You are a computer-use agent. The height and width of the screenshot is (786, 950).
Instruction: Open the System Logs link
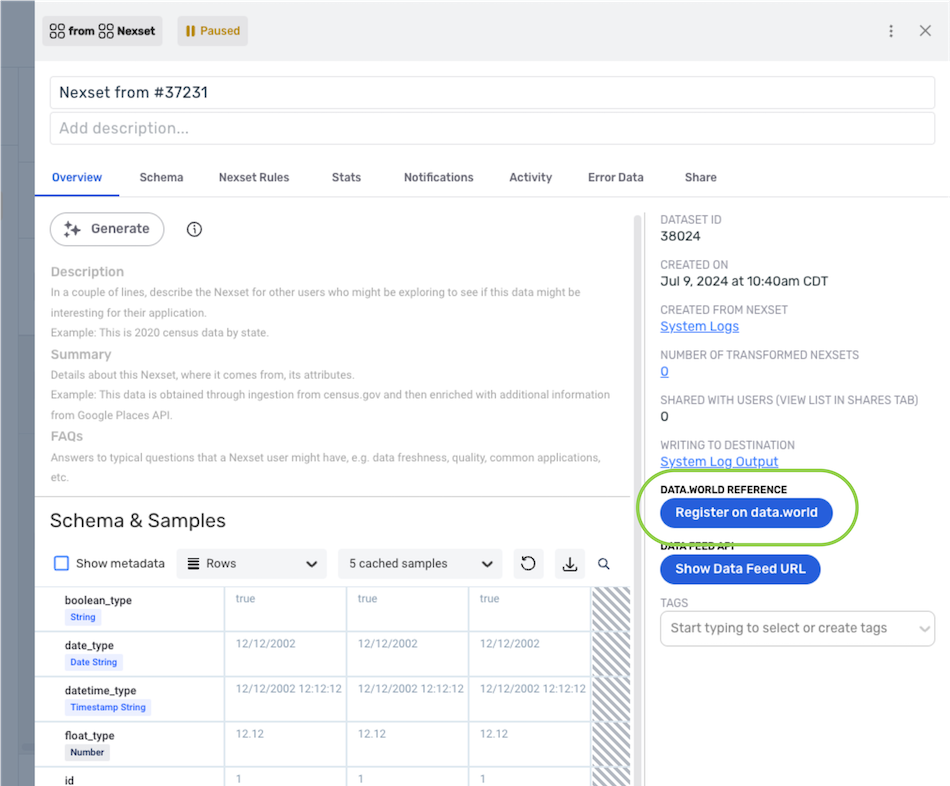(699, 327)
